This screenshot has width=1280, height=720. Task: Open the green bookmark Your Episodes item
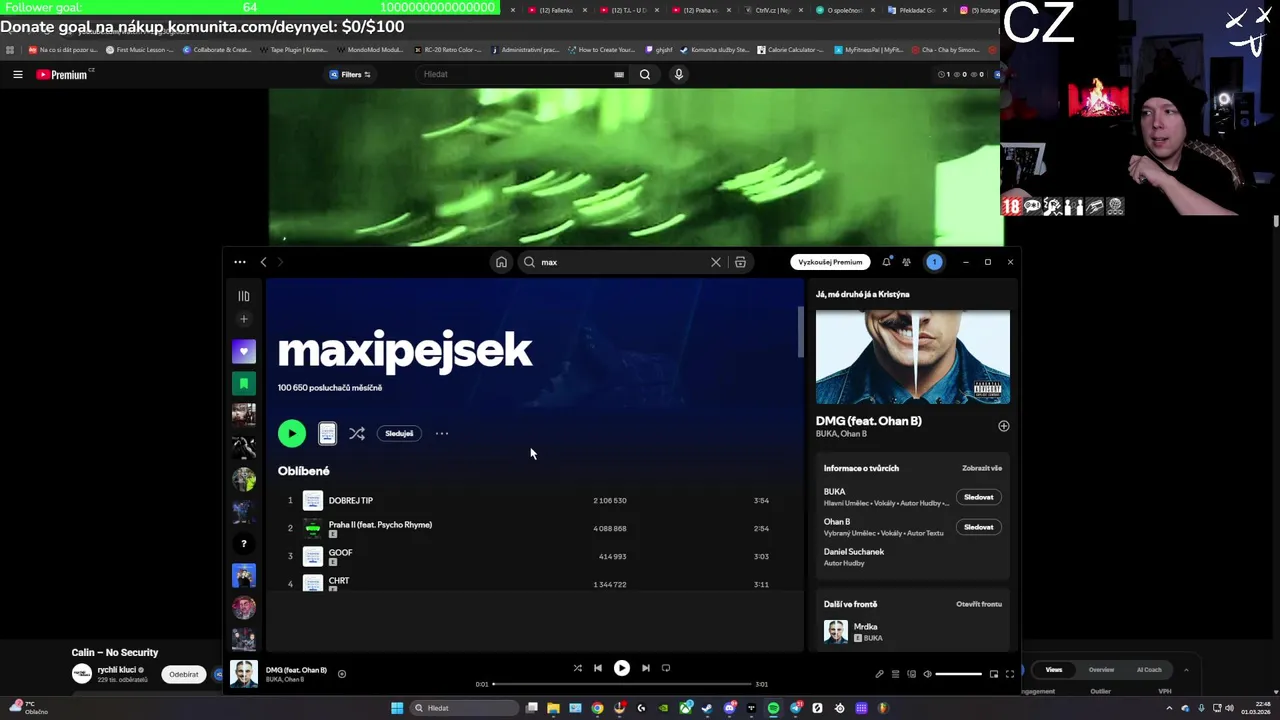pos(243,383)
